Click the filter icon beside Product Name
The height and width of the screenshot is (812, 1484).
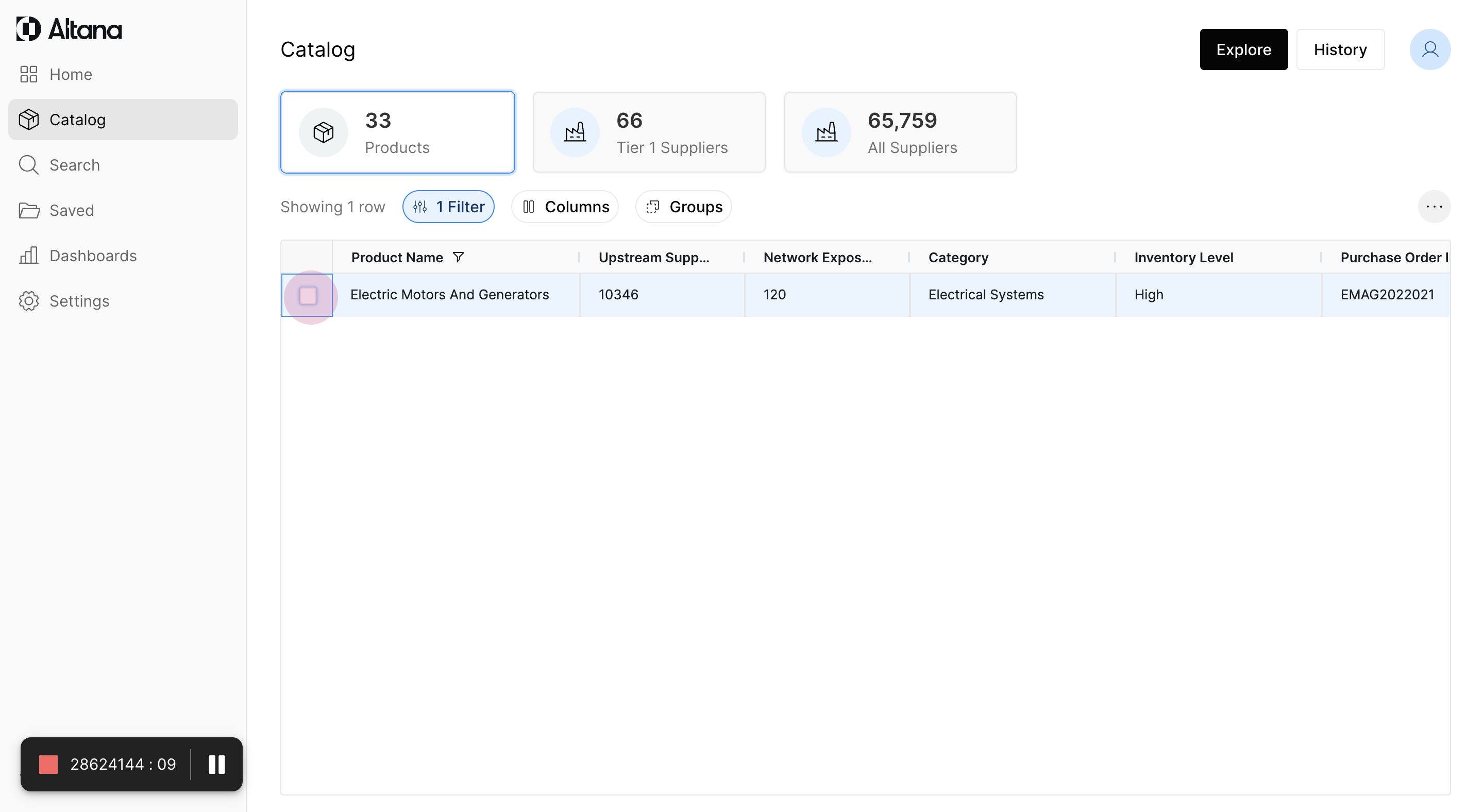coord(458,258)
